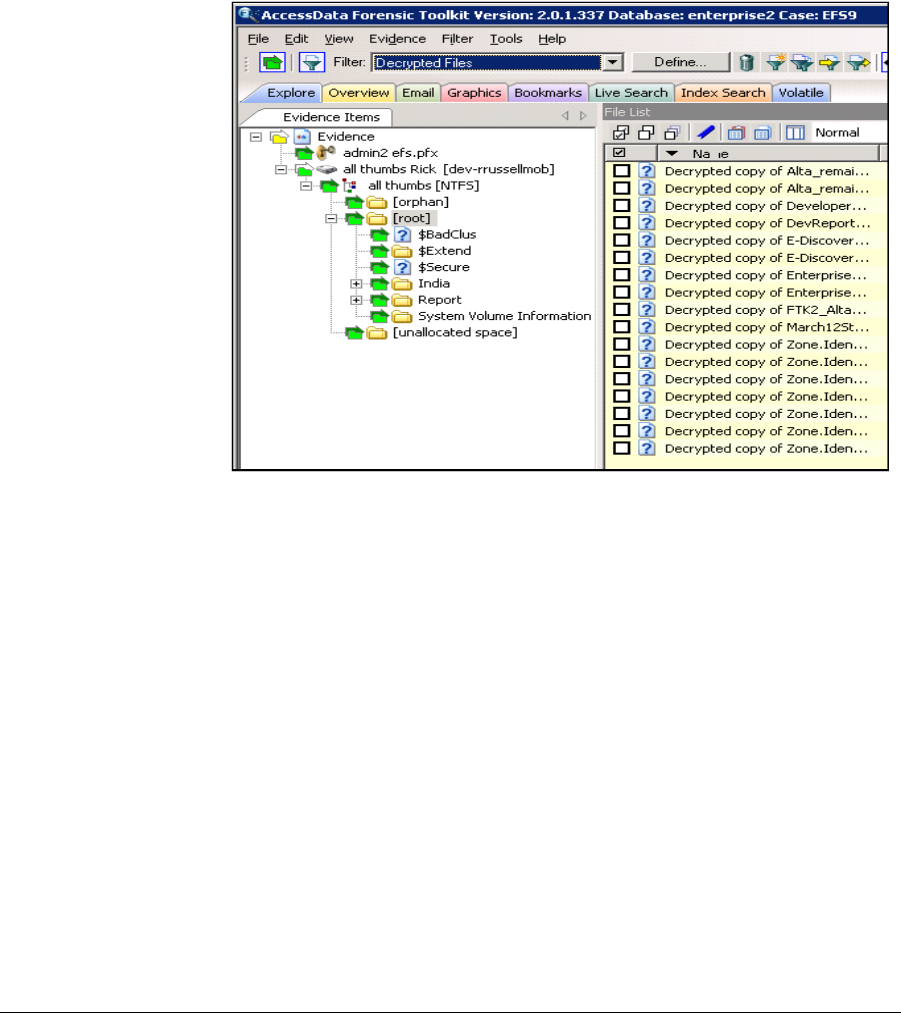
Task: Check the Decrypted copy of DevReport… row checkbox
Action: pos(621,223)
